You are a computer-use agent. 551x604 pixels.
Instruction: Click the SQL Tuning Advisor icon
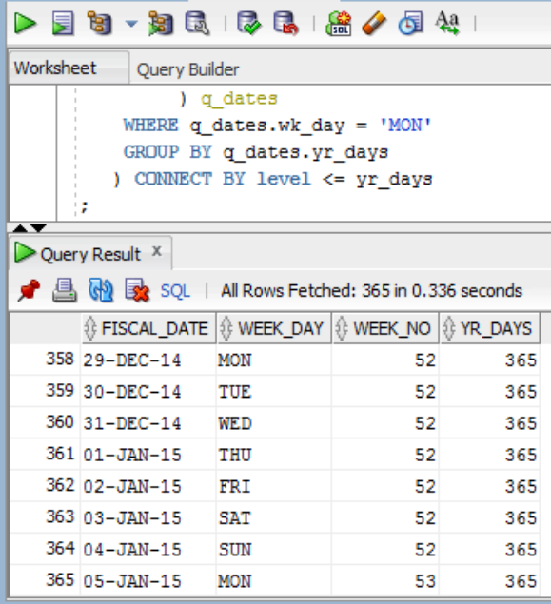pyautogui.click(x=197, y=23)
